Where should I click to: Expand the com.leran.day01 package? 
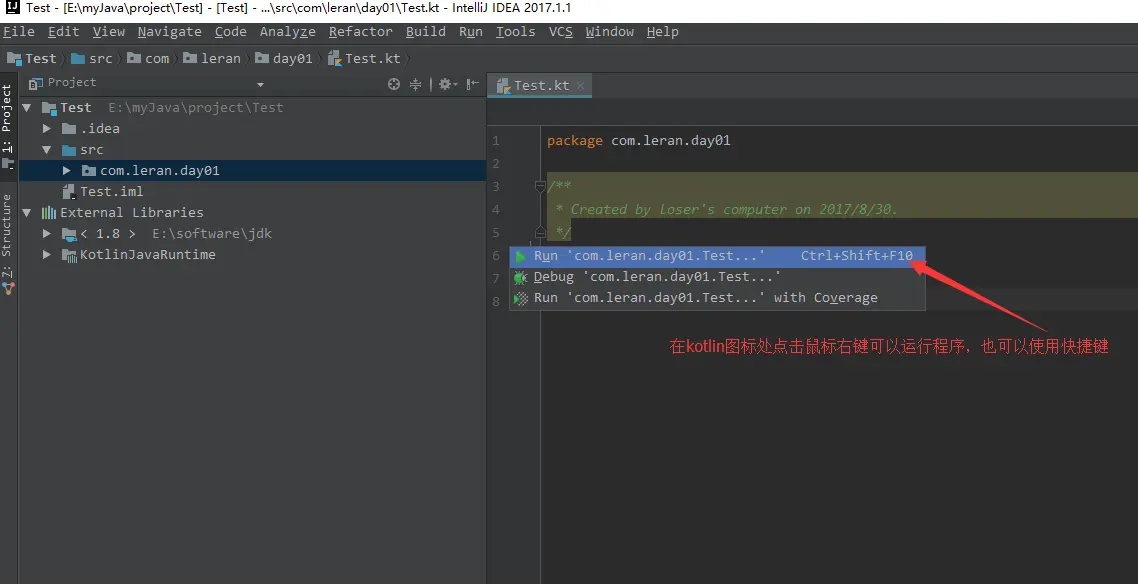tap(66, 170)
